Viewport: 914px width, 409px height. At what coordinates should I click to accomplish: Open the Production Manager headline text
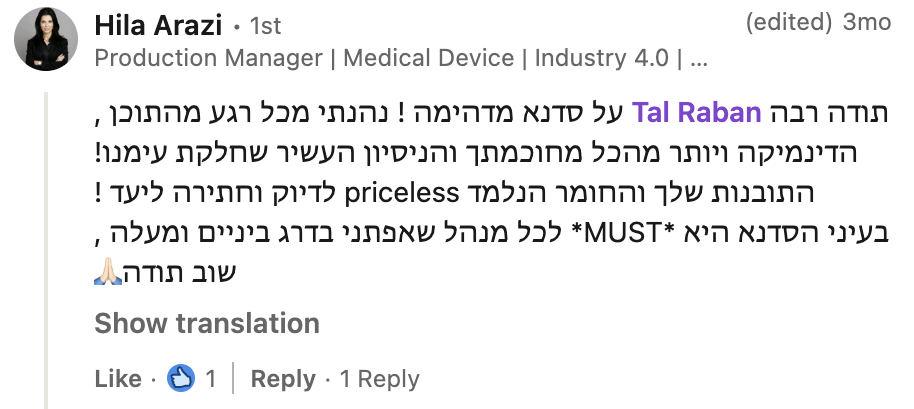401,58
